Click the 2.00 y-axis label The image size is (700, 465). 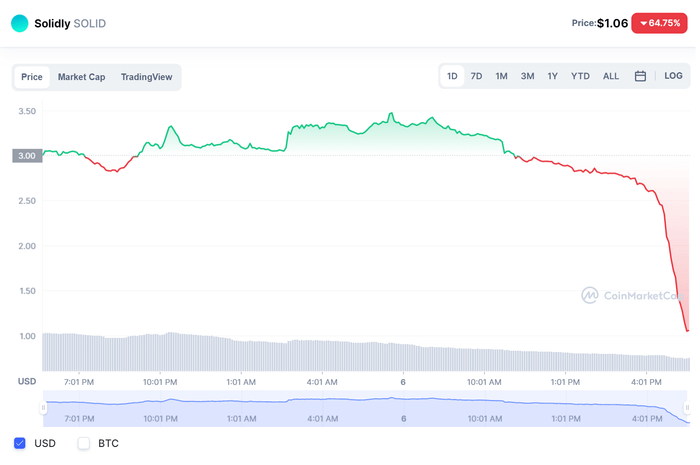27,246
